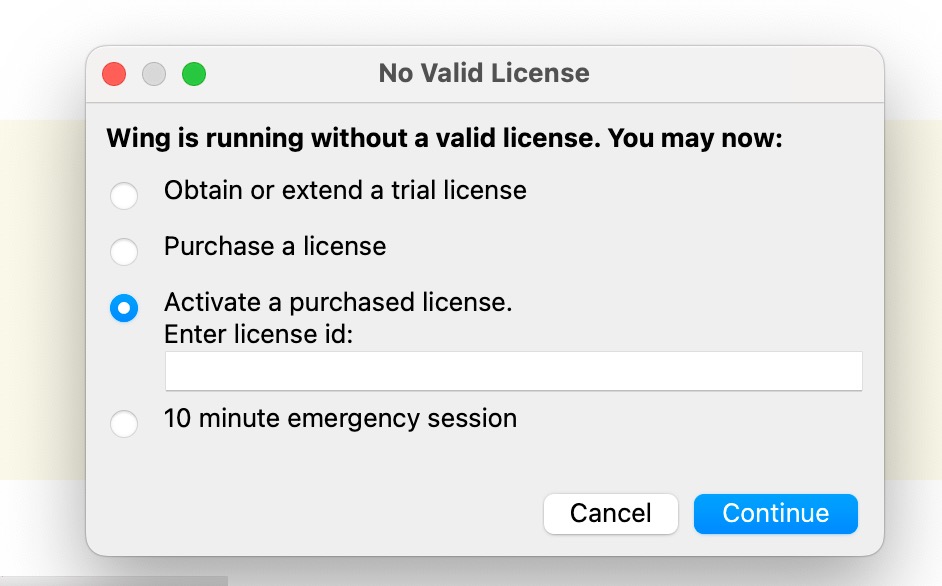The height and width of the screenshot is (586, 942).
Task: Click the "Obtain or extend a trial license" label
Action: pos(345,190)
